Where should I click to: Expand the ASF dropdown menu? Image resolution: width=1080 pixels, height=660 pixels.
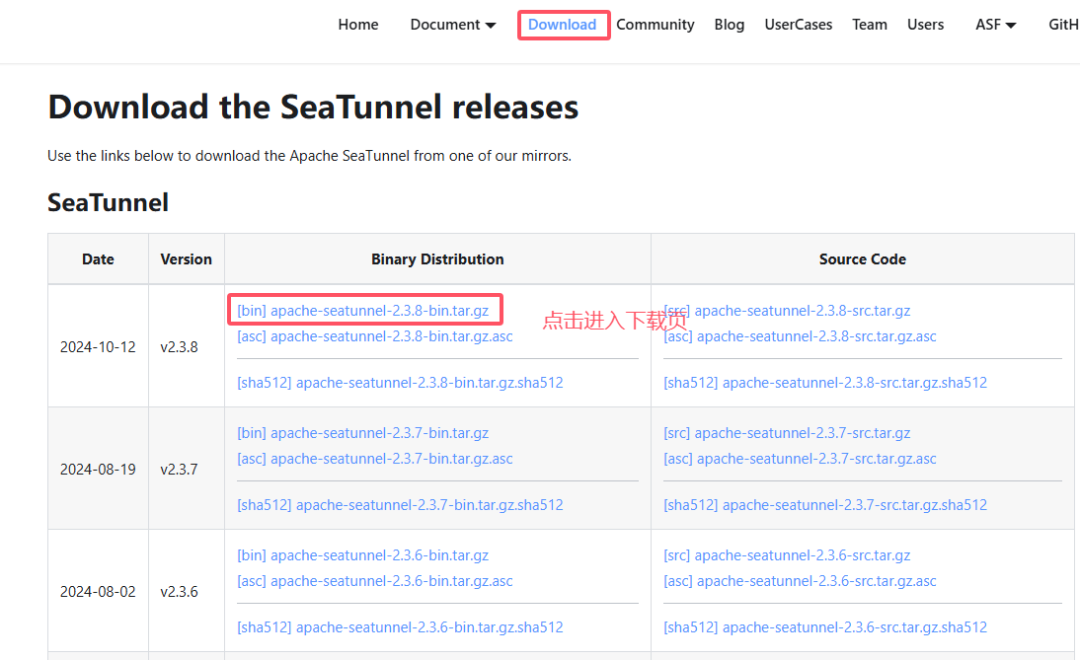point(995,25)
